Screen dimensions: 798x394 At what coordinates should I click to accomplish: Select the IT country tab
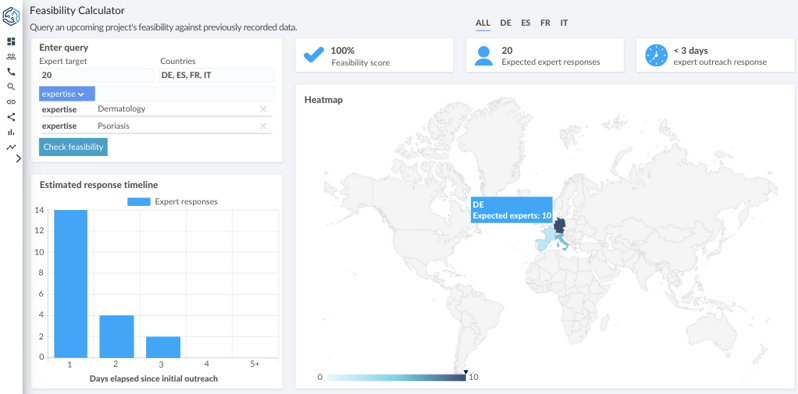coord(564,23)
